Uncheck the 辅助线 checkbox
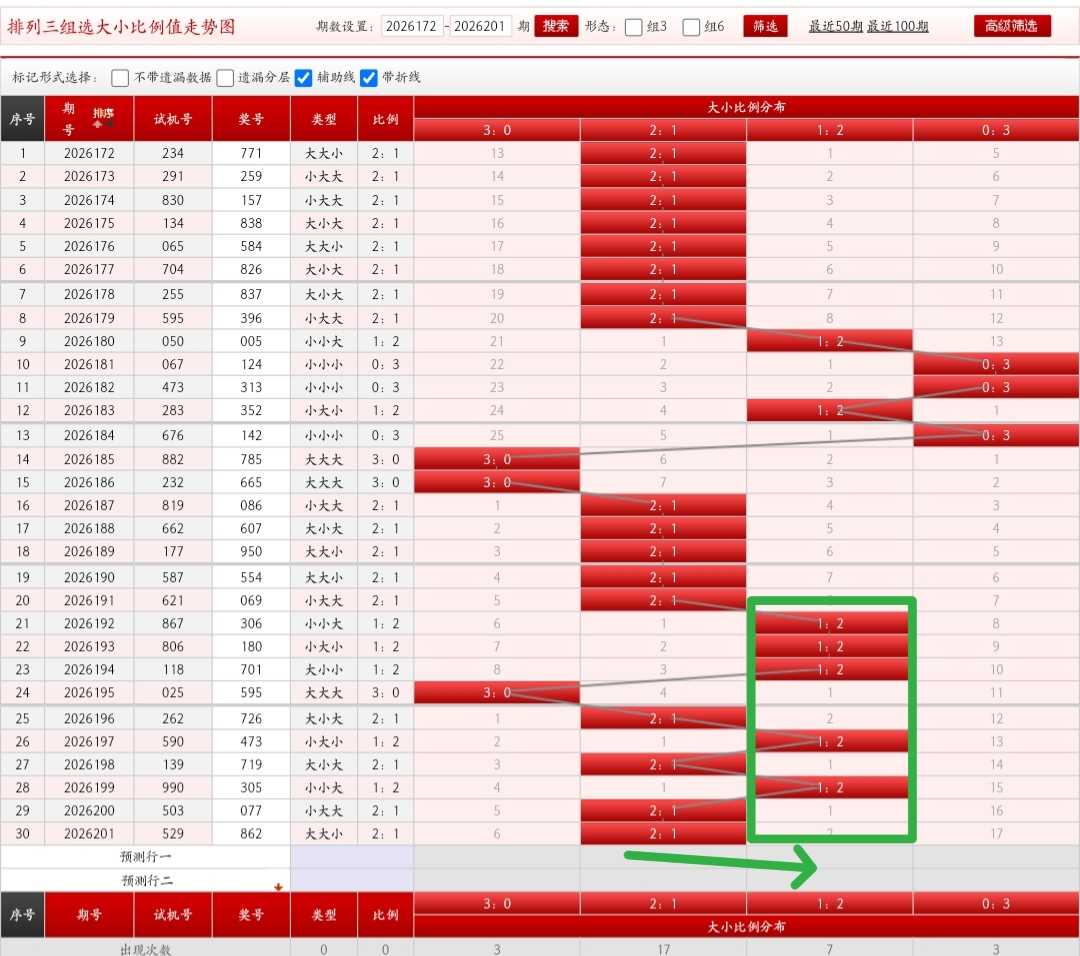1080x956 pixels. [x=303, y=78]
